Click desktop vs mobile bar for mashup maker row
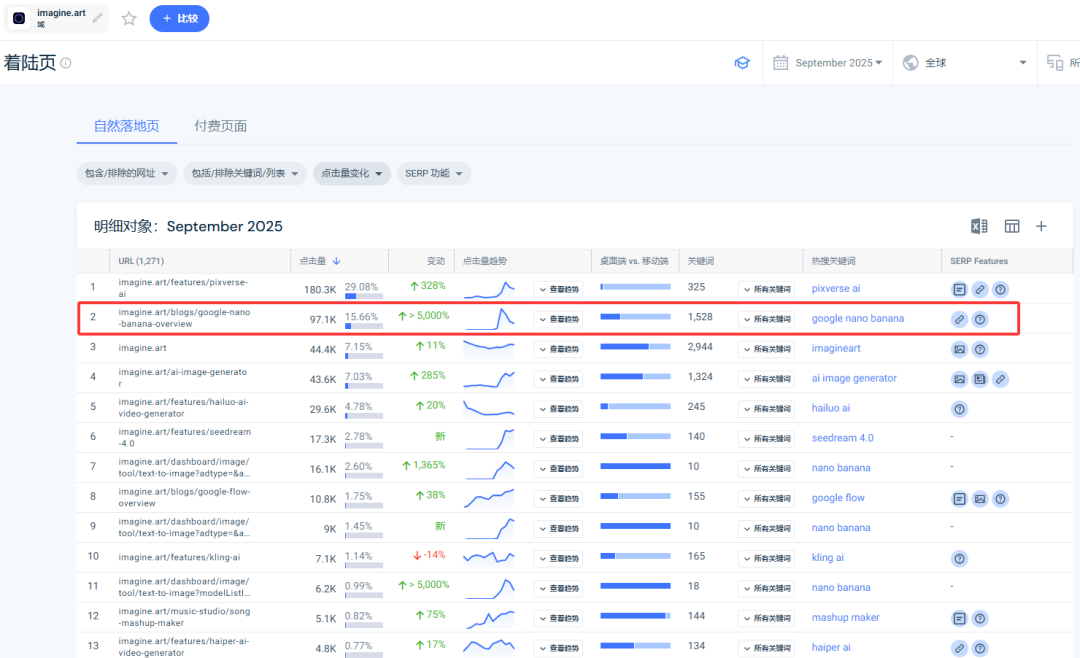This screenshot has width=1080, height=658. (x=635, y=615)
